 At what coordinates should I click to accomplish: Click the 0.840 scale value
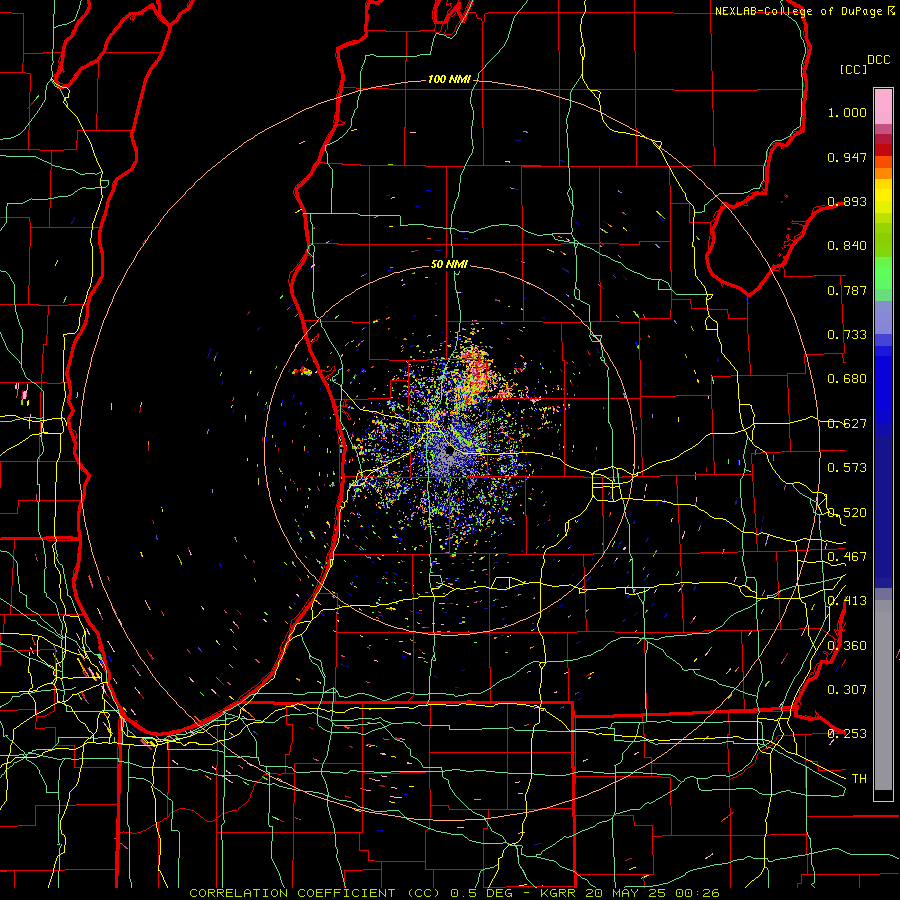[847, 246]
